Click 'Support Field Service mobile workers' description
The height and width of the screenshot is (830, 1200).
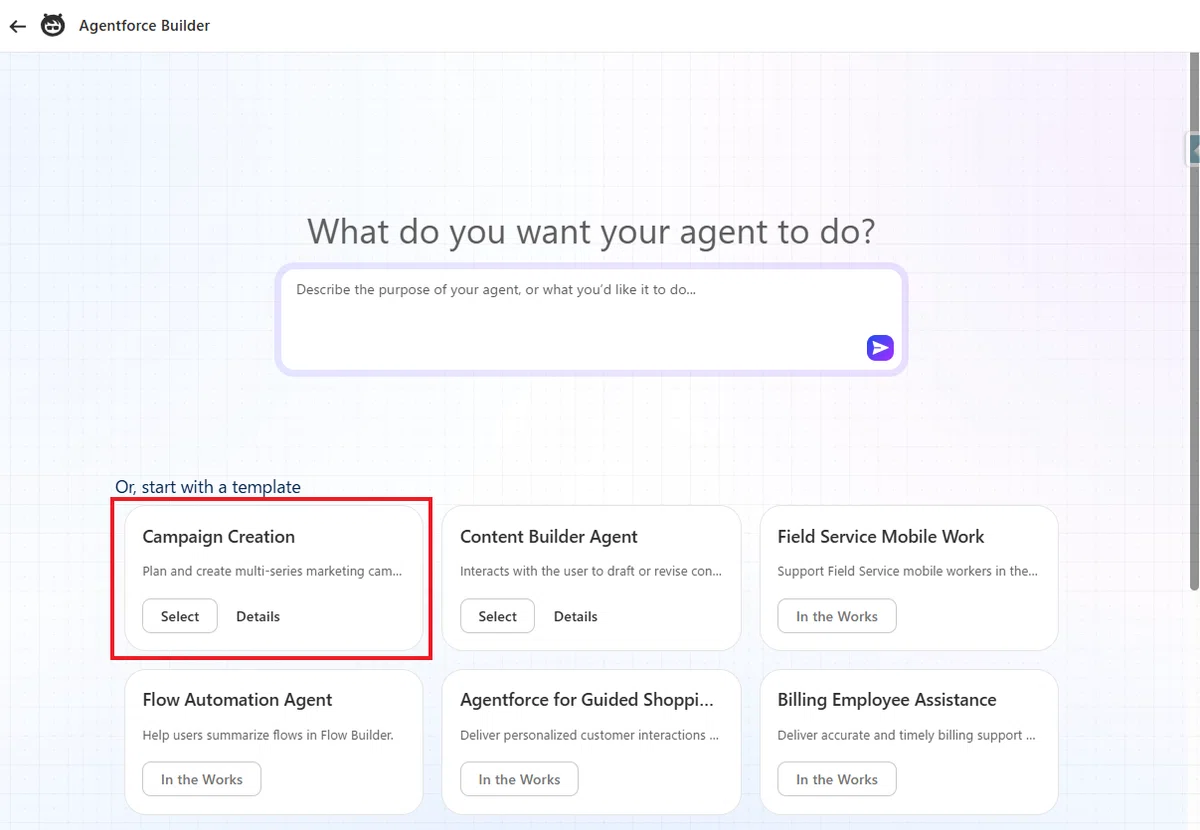(x=908, y=572)
